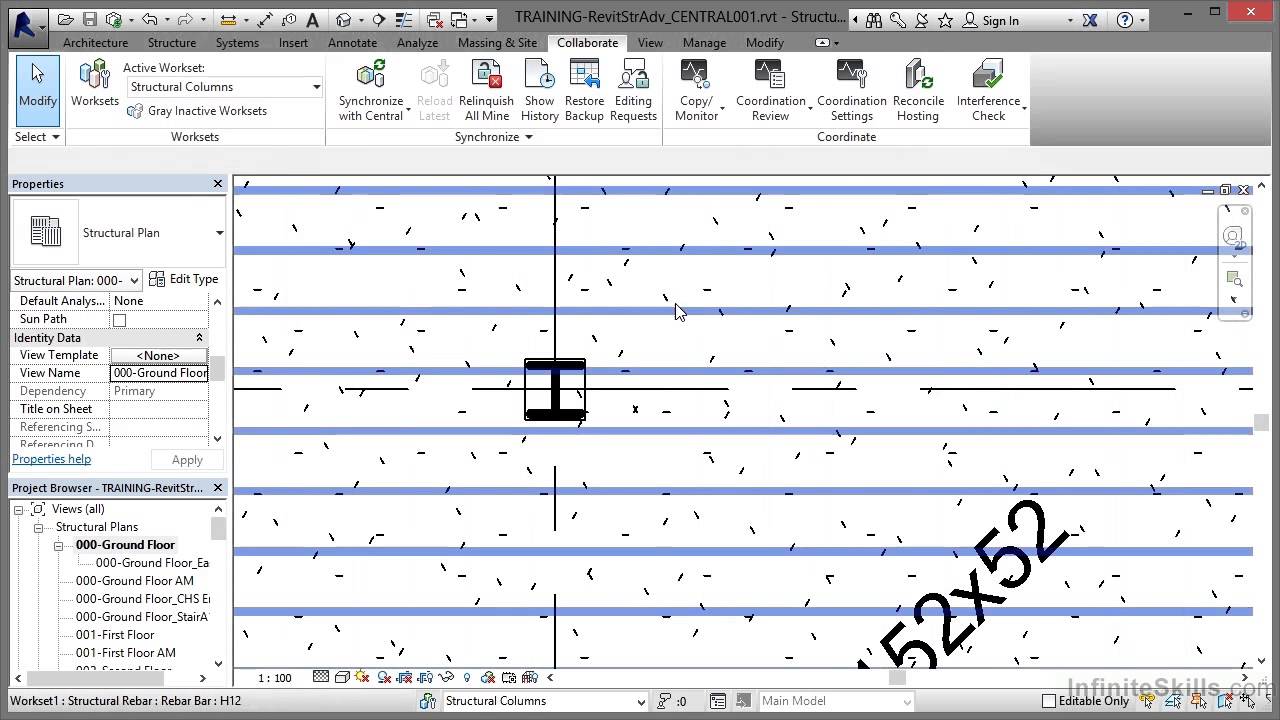This screenshot has height=720, width=1280.
Task: Click the 1 : 100 view scale
Action: (275, 678)
